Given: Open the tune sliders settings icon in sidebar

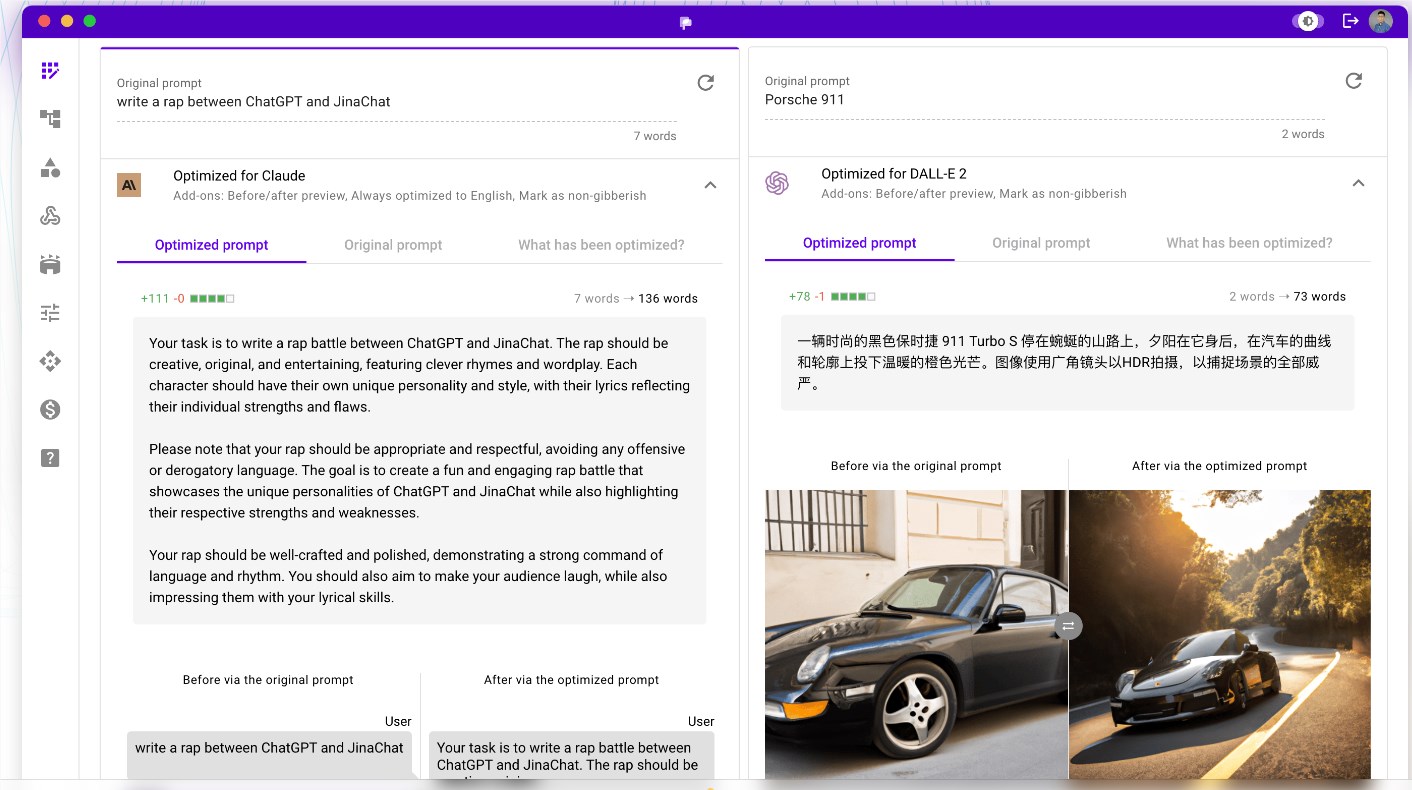Looking at the screenshot, I should click(50, 313).
